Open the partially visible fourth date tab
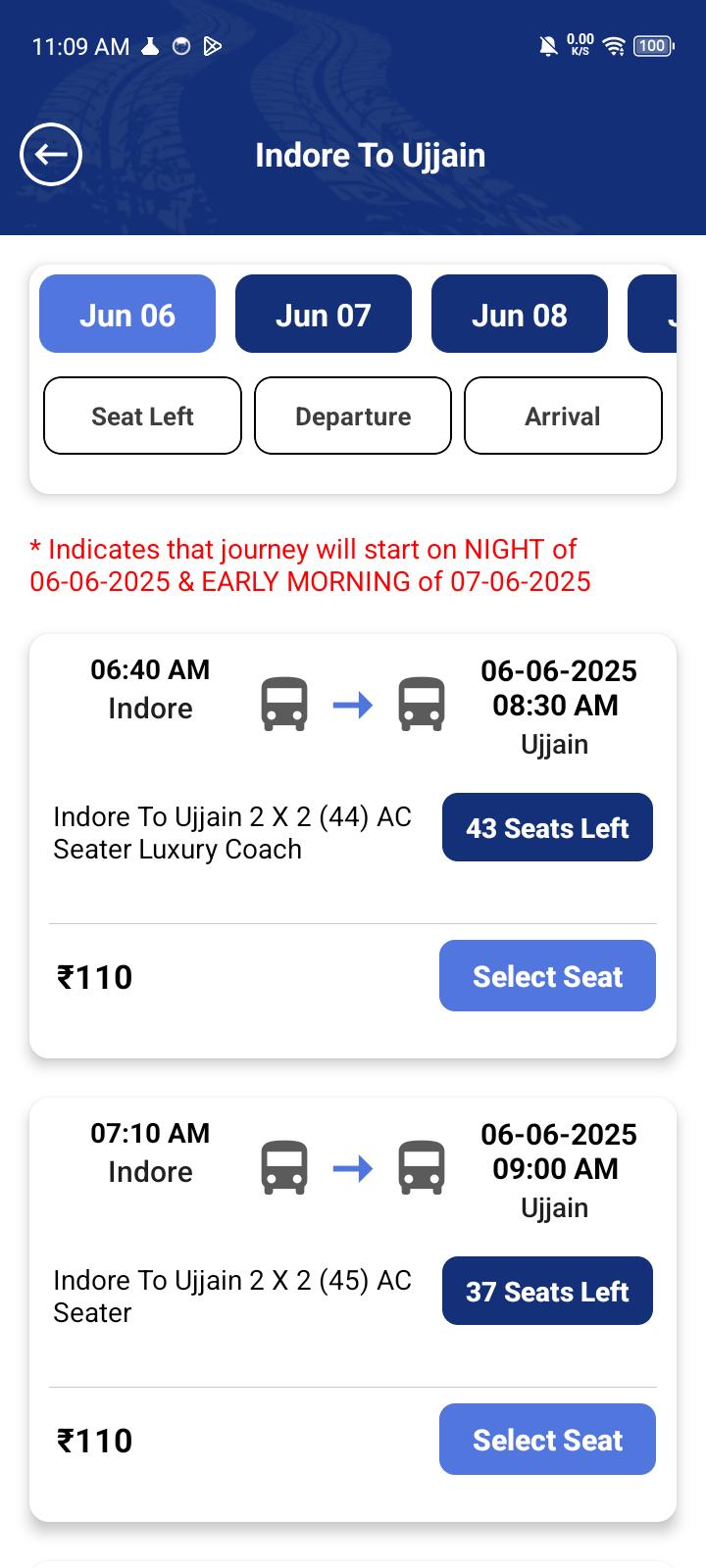Viewport: 706px width, 1568px height. pyautogui.click(x=654, y=314)
